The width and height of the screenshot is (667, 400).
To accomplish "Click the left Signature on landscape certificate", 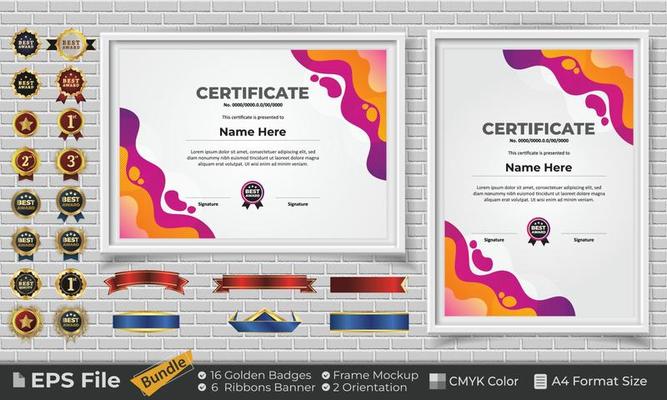I will point(208,204).
